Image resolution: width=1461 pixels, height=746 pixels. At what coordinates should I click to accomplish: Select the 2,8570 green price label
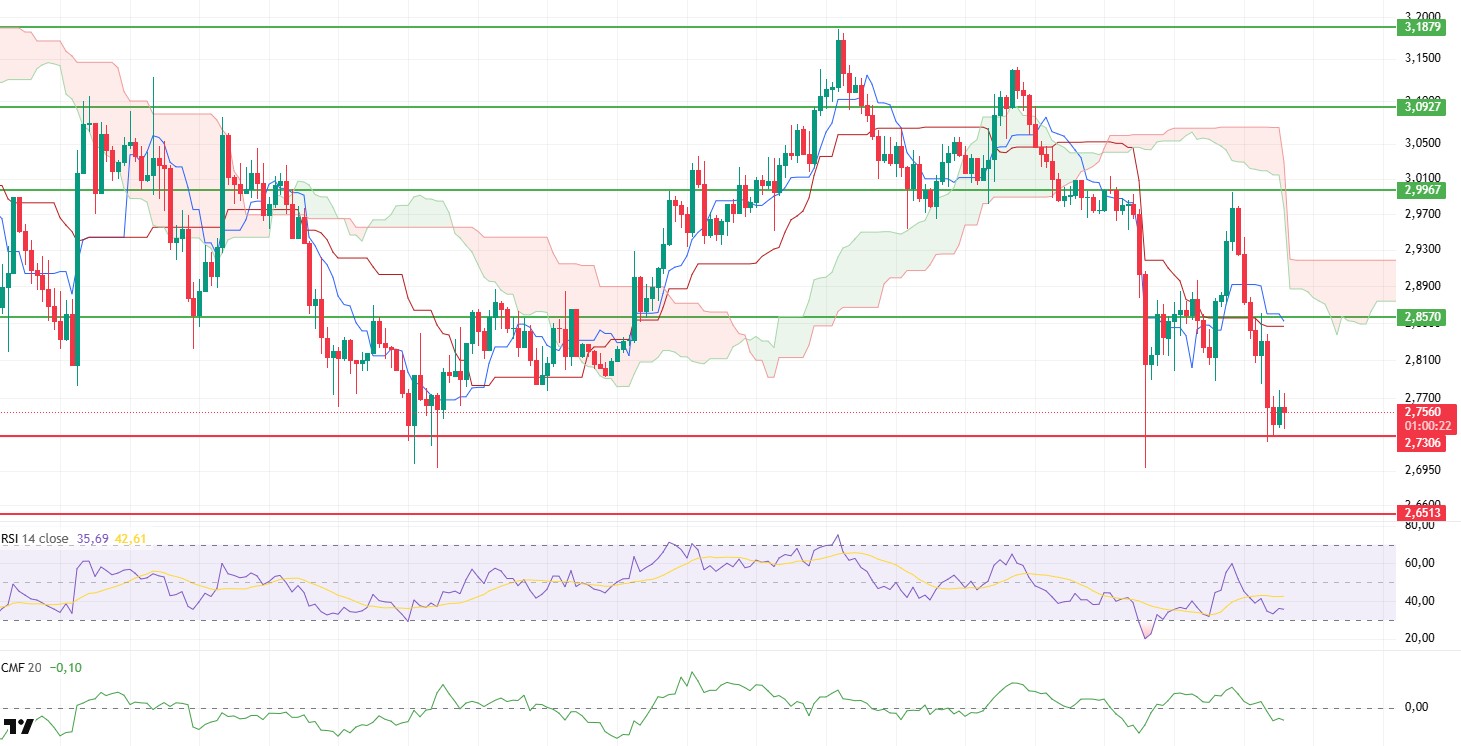pos(1422,317)
